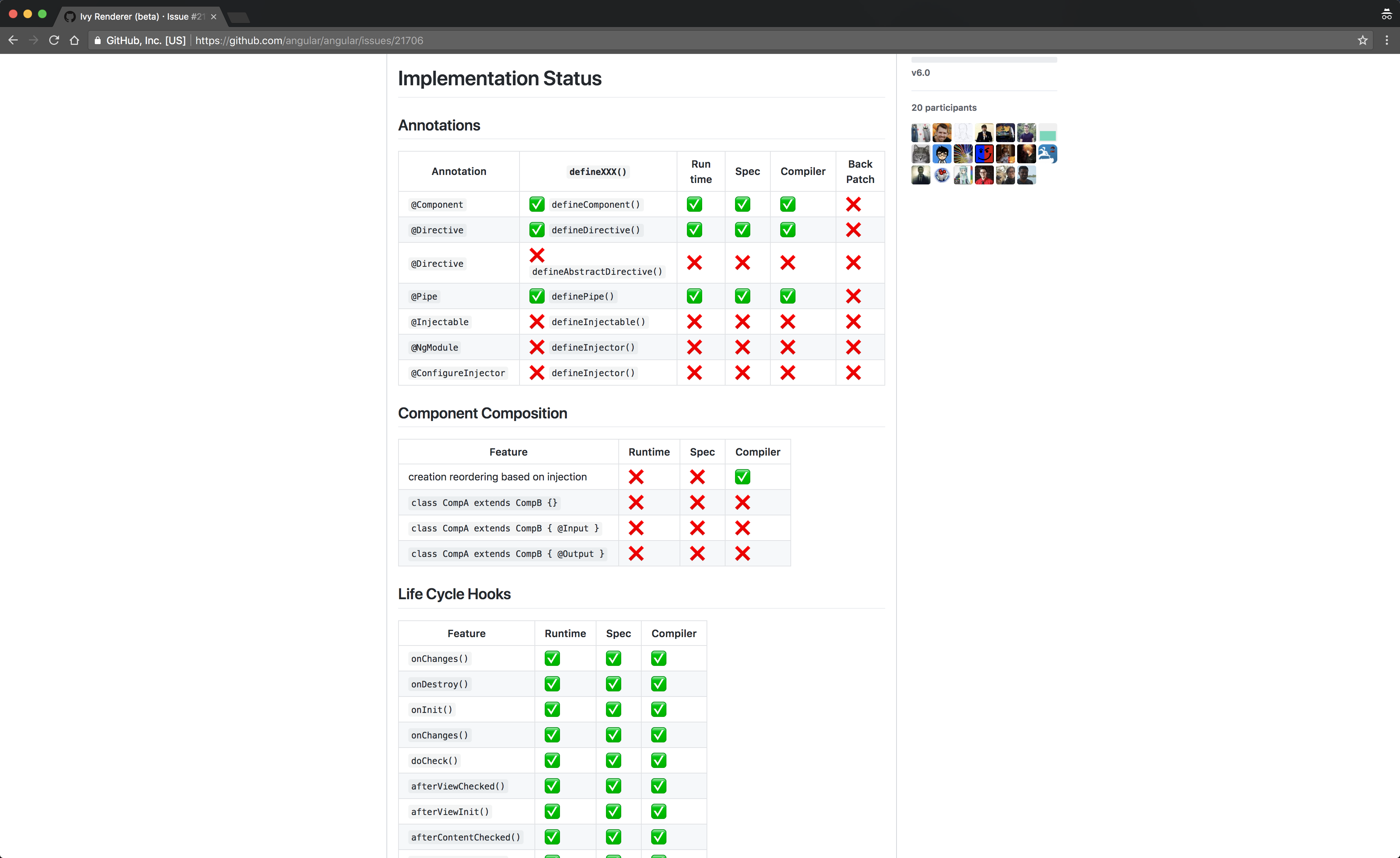
Task: Click the afterViewChecked() feature cell
Action: [466, 787]
